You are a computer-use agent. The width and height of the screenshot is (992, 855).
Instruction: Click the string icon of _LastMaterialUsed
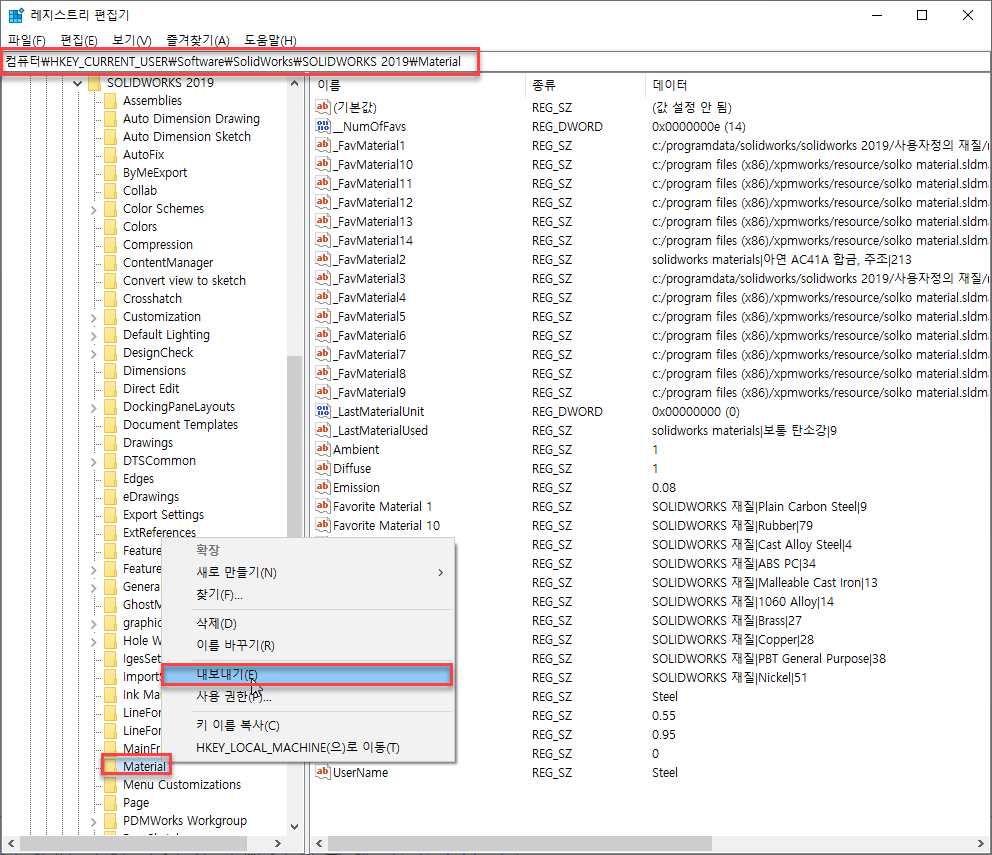point(323,430)
